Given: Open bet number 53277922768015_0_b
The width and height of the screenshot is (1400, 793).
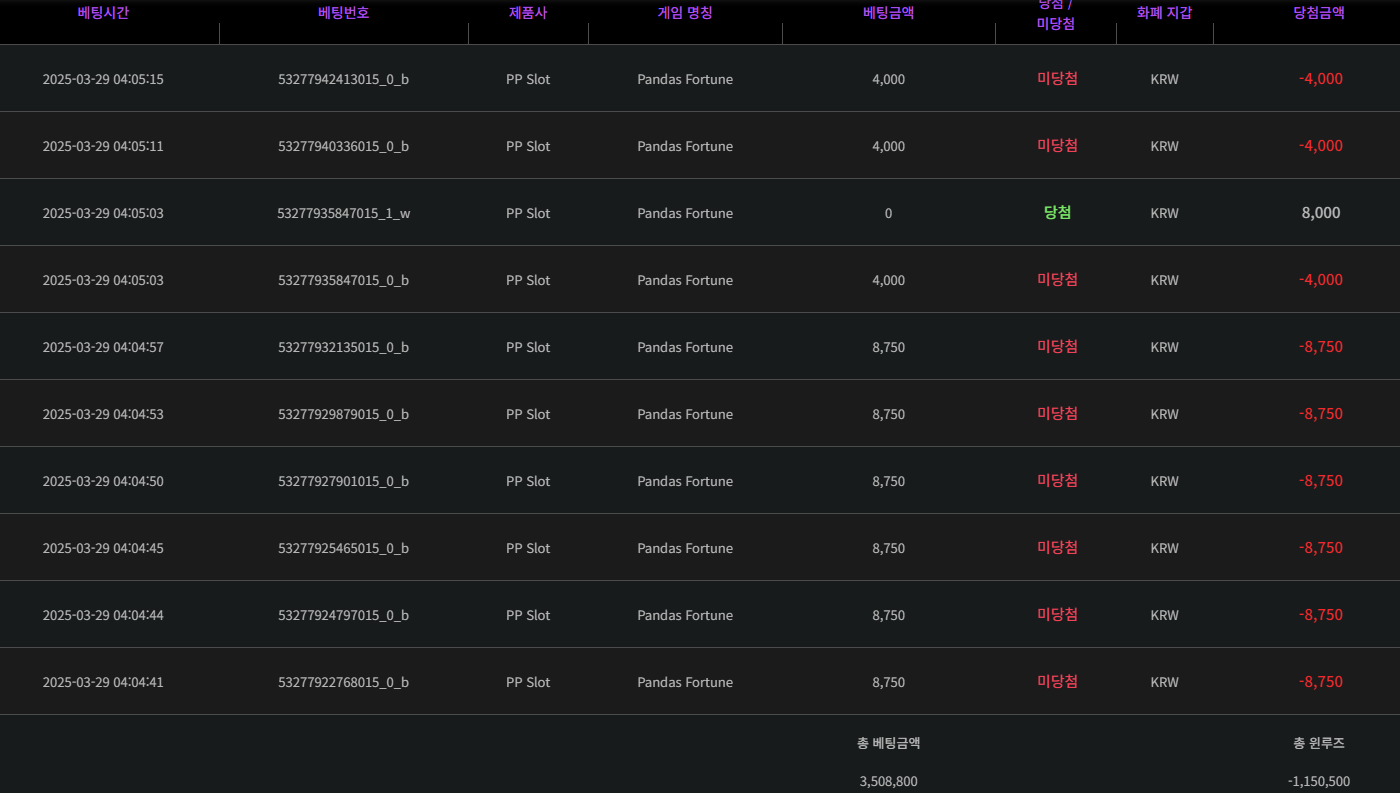Looking at the screenshot, I should [343, 682].
